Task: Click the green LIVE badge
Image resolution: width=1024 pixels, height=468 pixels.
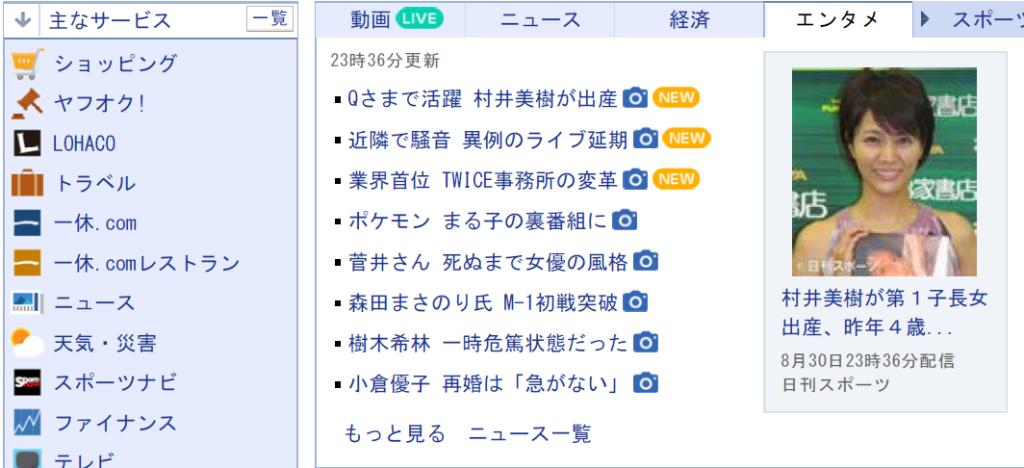Action: (419, 20)
